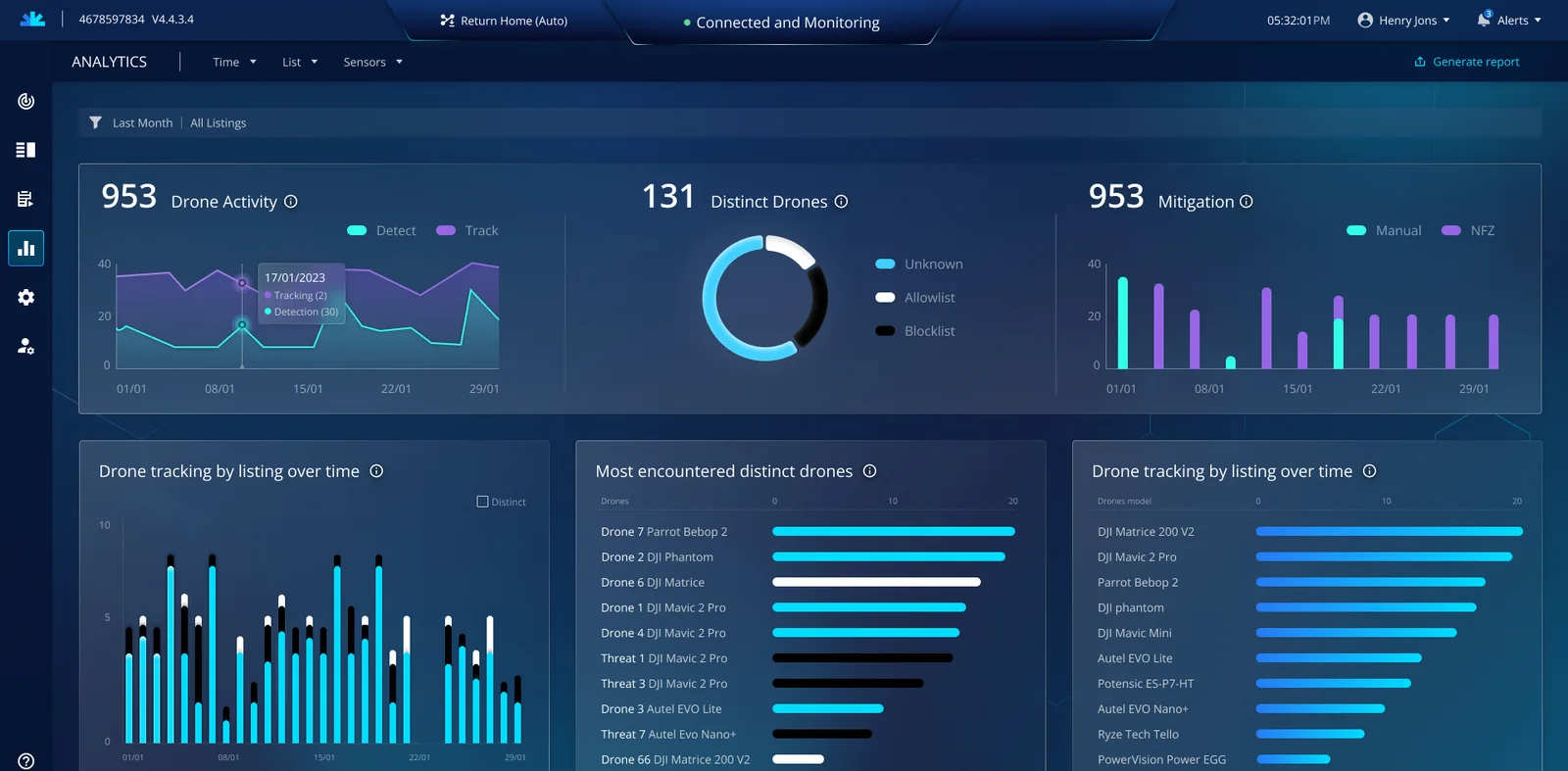1568x771 pixels.
Task: Click the filter funnel icon
Action: [x=95, y=122]
